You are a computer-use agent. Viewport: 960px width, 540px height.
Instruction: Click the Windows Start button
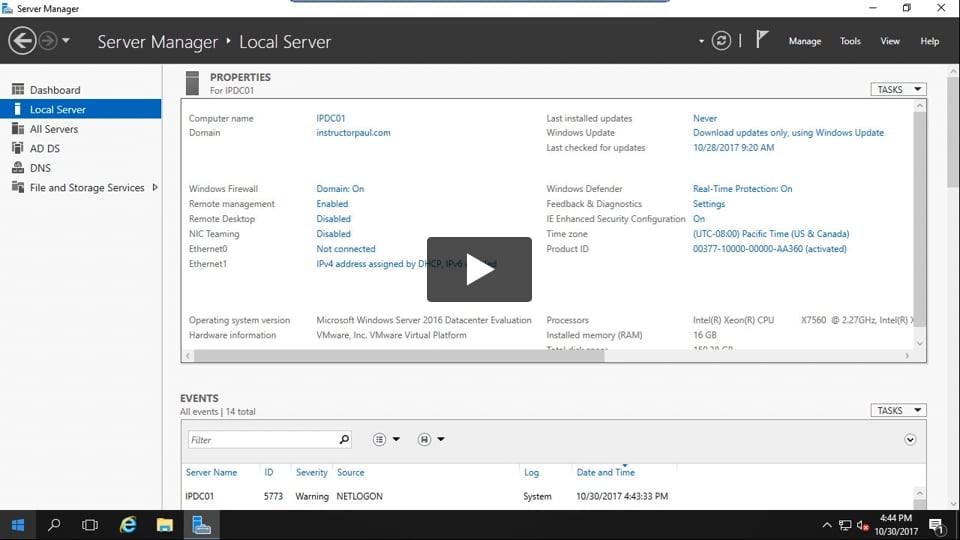(18, 525)
